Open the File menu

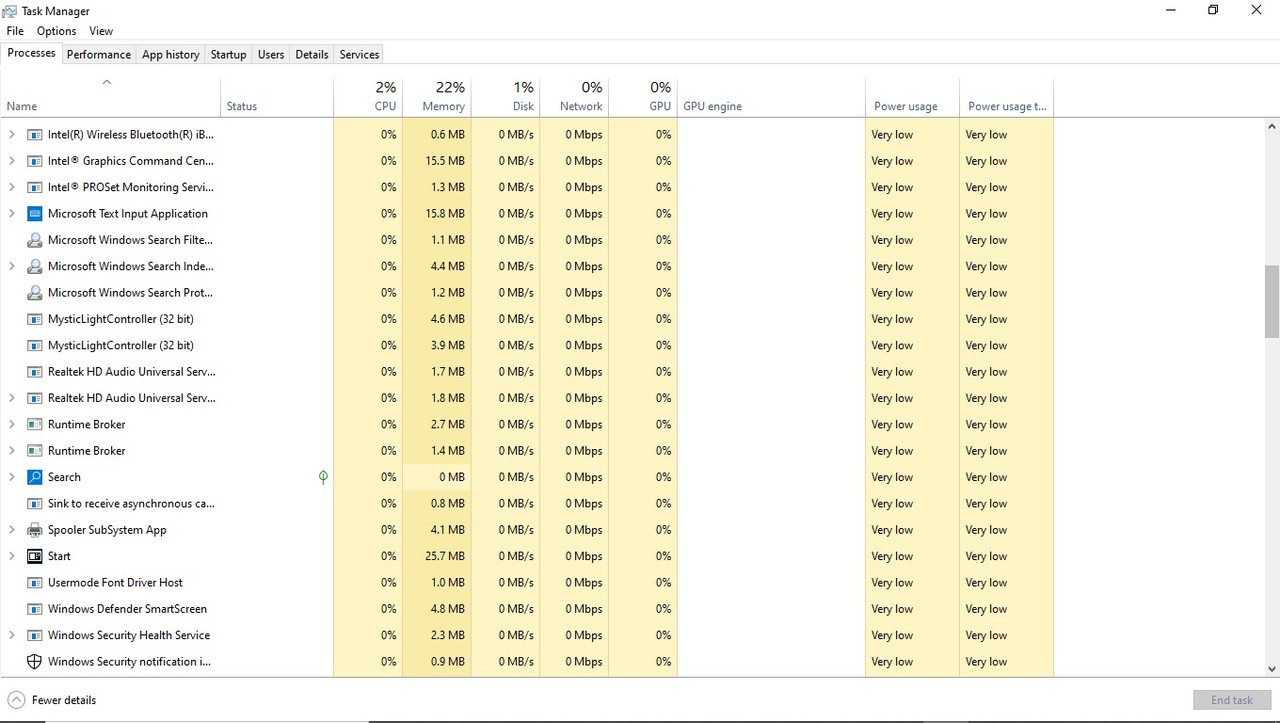[15, 31]
